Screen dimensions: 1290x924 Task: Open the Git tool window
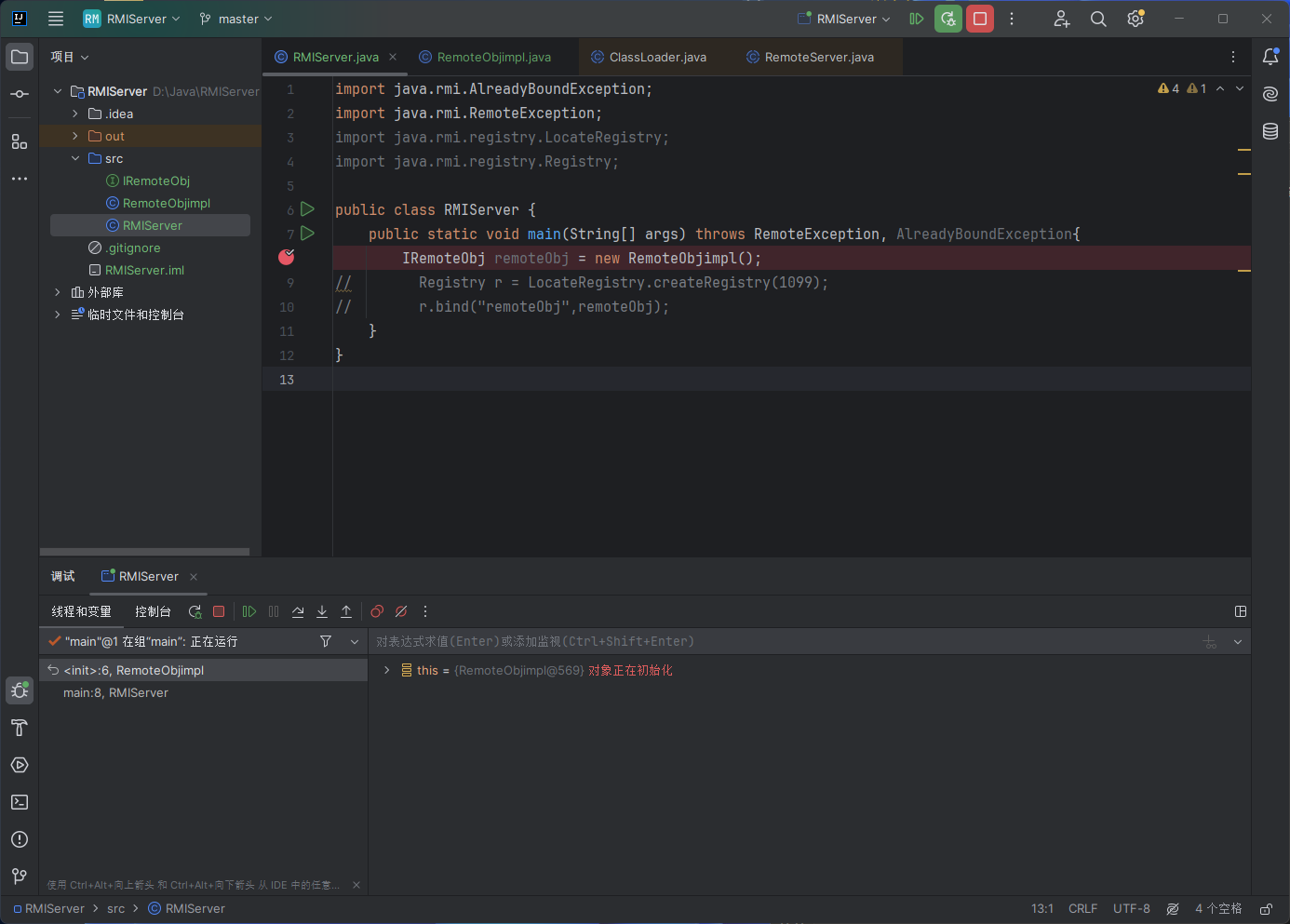20,877
